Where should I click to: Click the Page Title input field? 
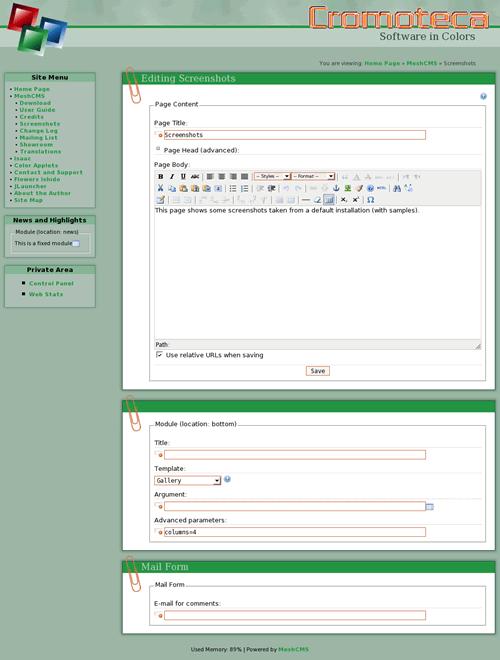tap(295, 135)
